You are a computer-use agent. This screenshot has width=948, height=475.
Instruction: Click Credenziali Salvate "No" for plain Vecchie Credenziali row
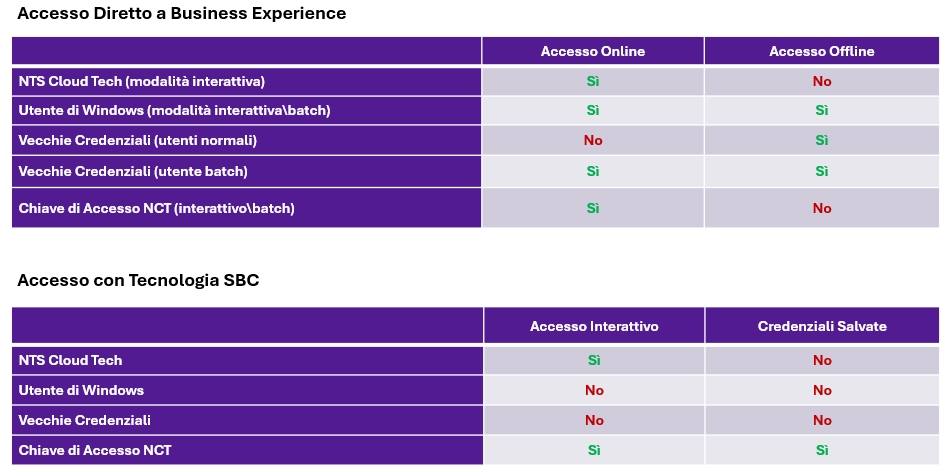point(822,420)
